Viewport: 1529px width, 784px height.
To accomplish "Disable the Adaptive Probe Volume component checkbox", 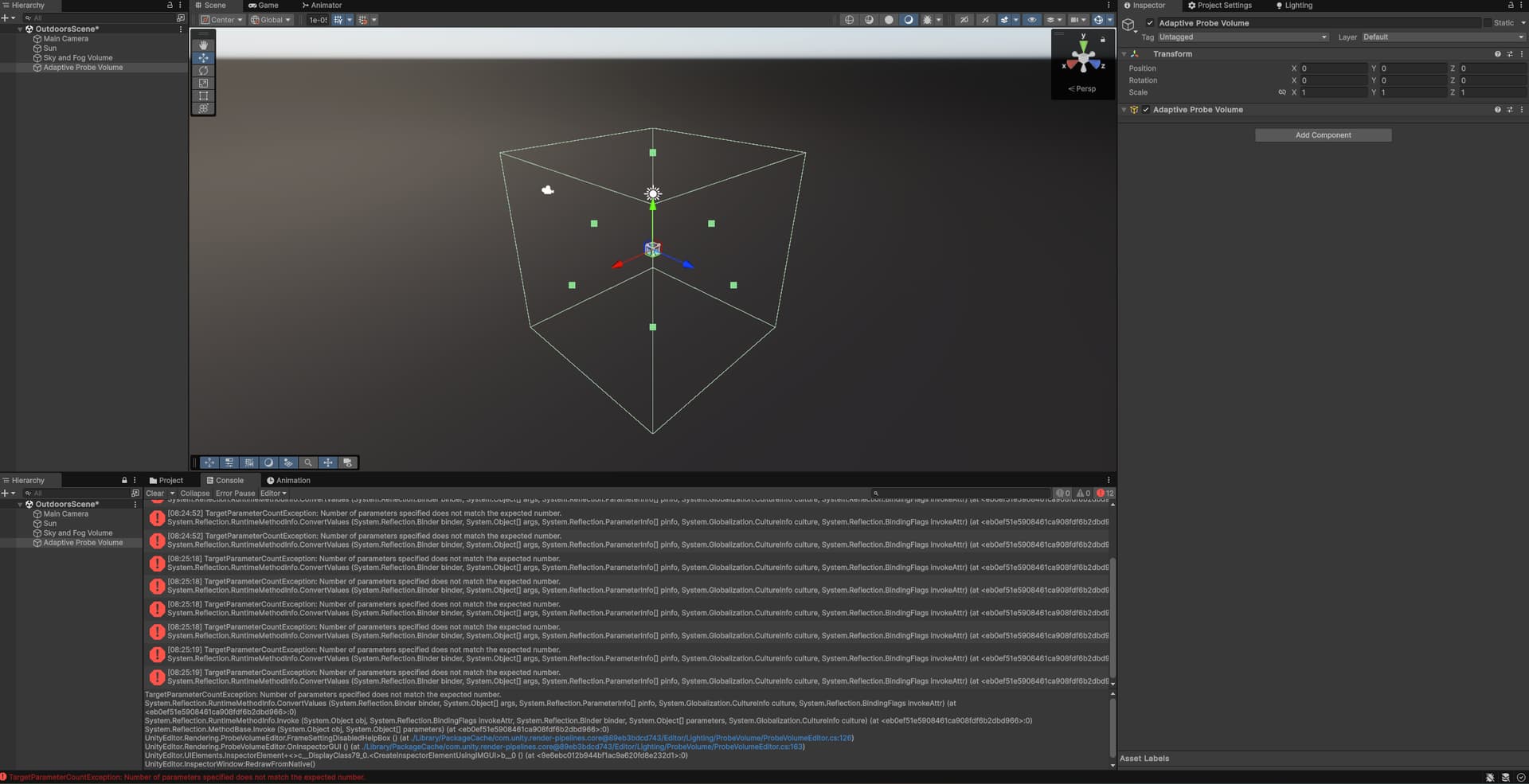I will tap(1147, 110).
